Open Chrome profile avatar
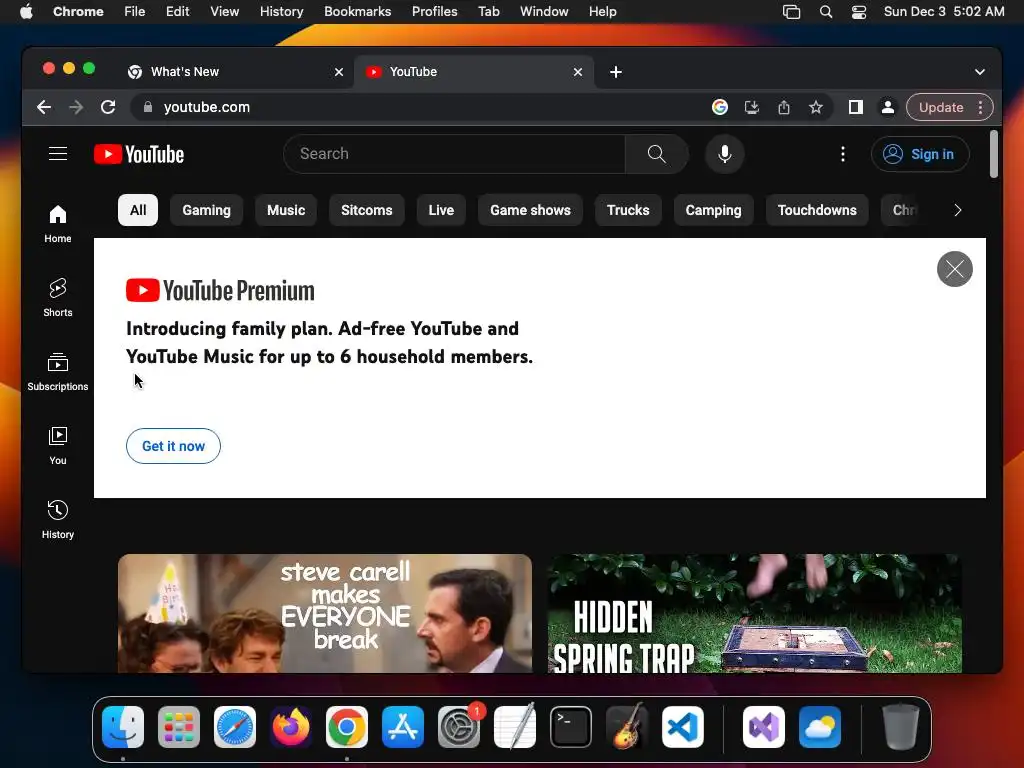The width and height of the screenshot is (1024, 768). (x=888, y=107)
